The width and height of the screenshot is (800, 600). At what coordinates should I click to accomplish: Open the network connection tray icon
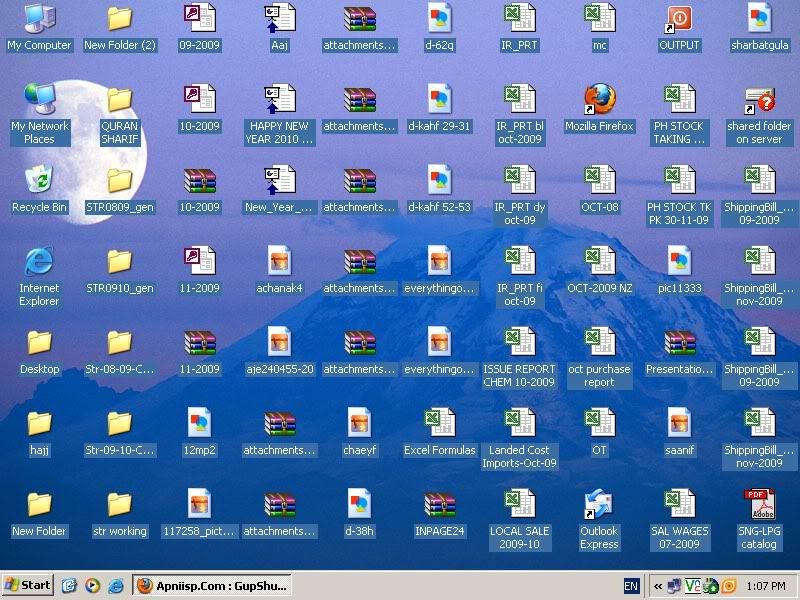[x=675, y=586]
